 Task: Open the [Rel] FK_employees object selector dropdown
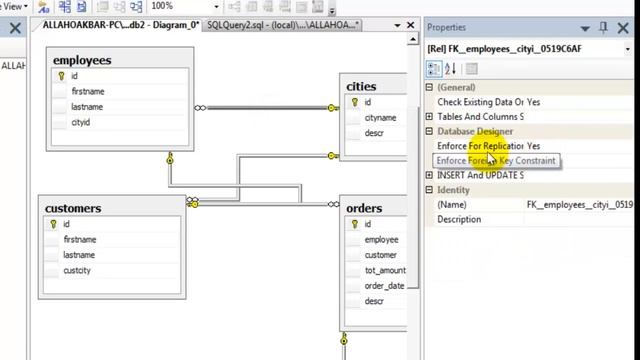pos(628,49)
